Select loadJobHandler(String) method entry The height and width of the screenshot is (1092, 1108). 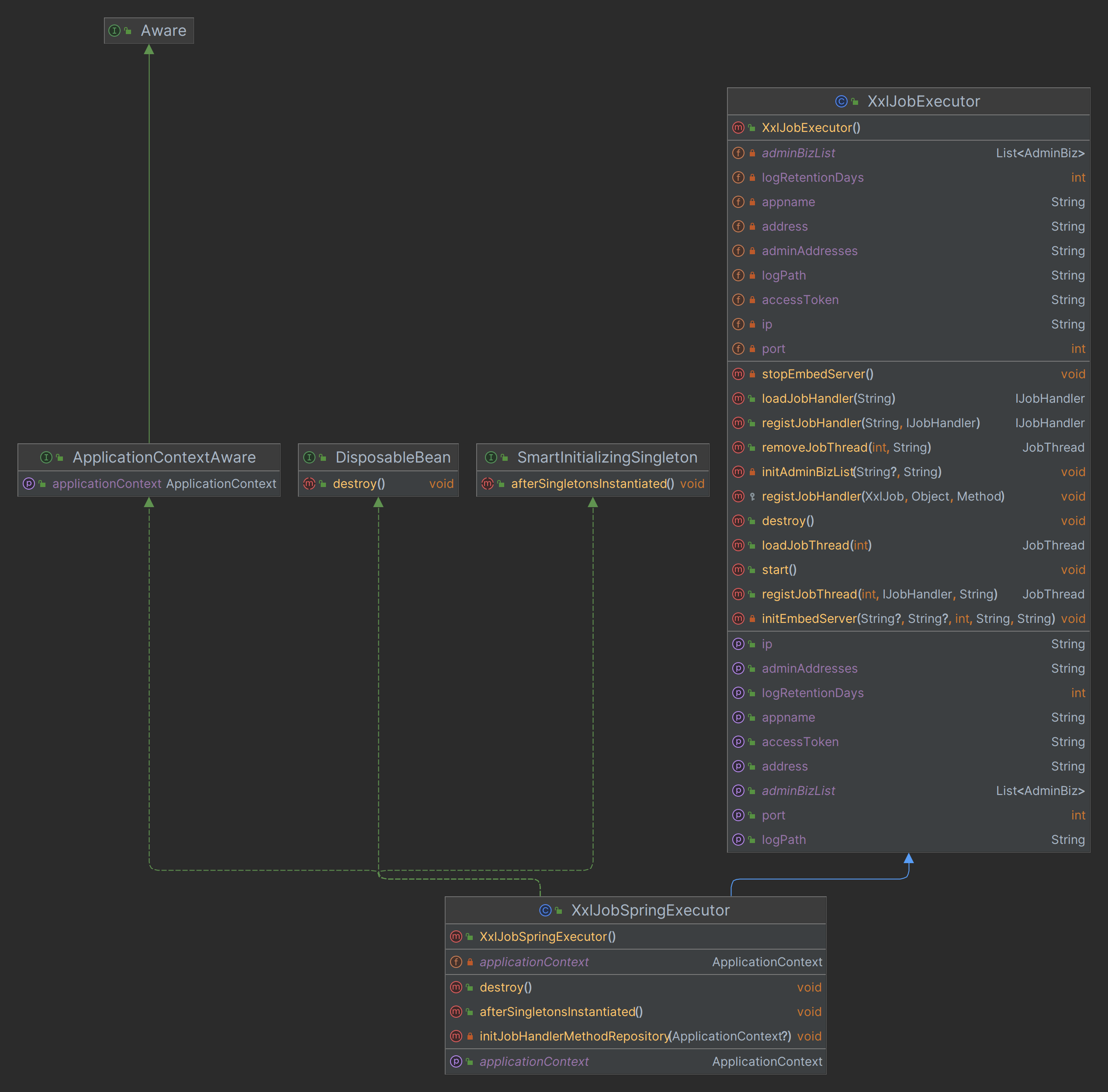pyautogui.click(x=828, y=398)
